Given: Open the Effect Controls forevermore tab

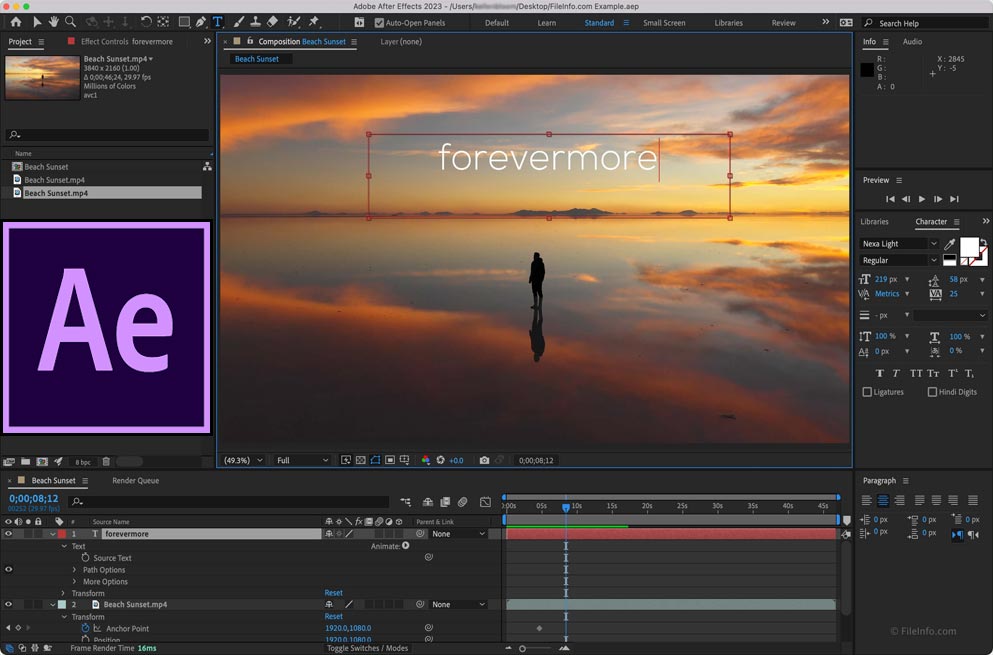Looking at the screenshot, I should click(127, 41).
